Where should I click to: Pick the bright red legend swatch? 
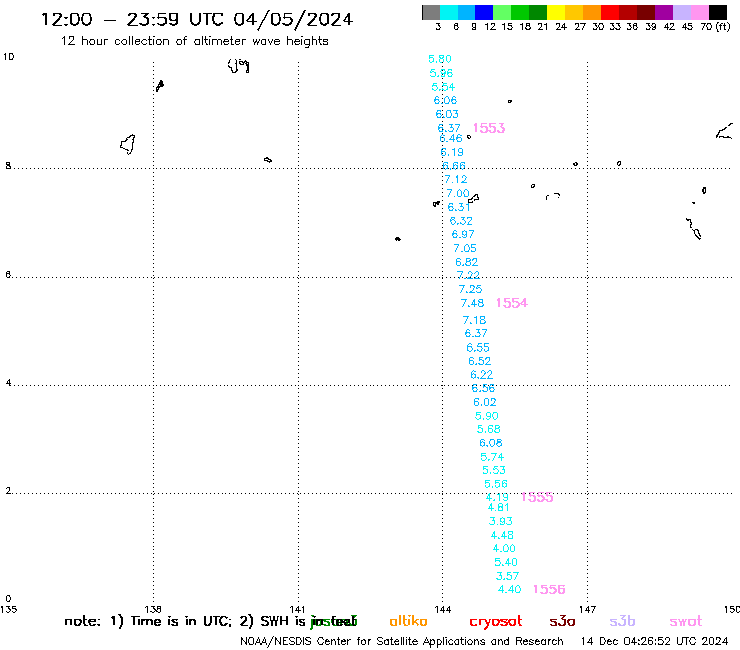click(x=610, y=12)
